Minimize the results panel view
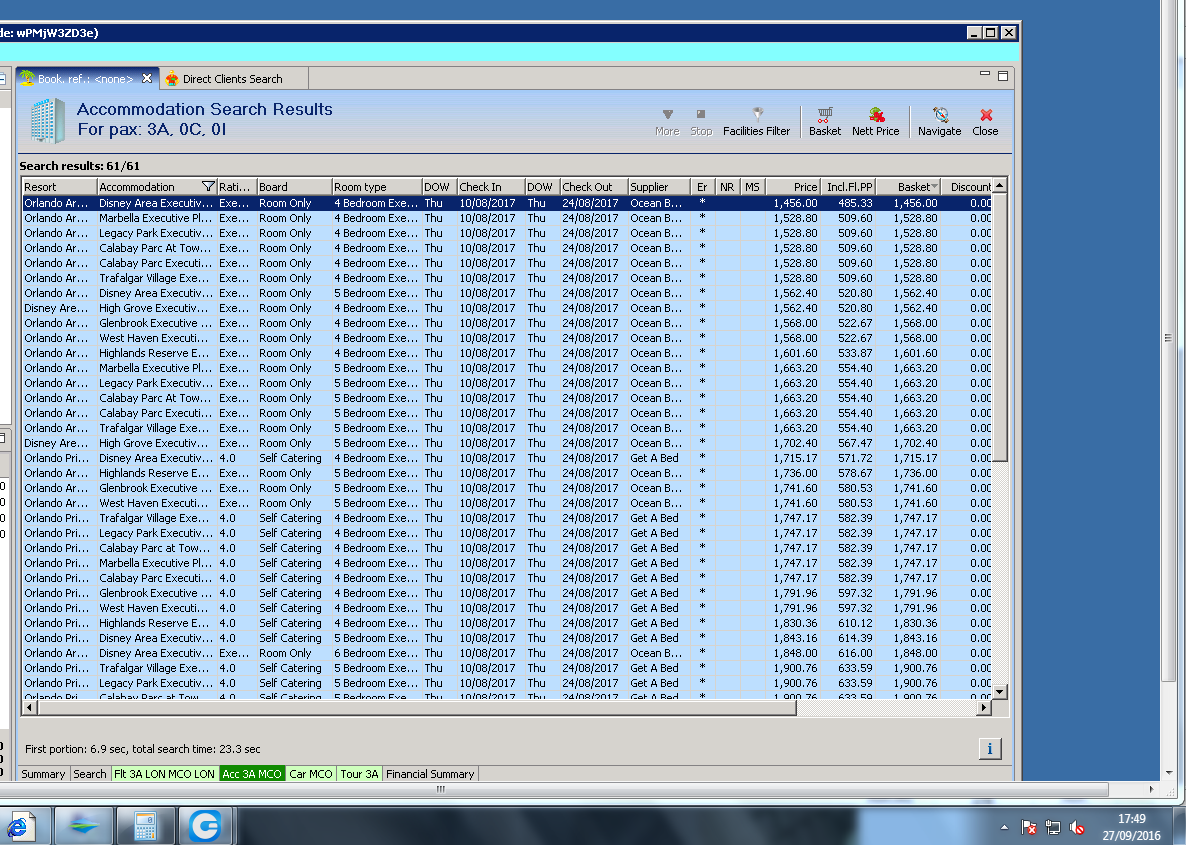Image resolution: width=1186 pixels, height=845 pixels. click(985, 75)
